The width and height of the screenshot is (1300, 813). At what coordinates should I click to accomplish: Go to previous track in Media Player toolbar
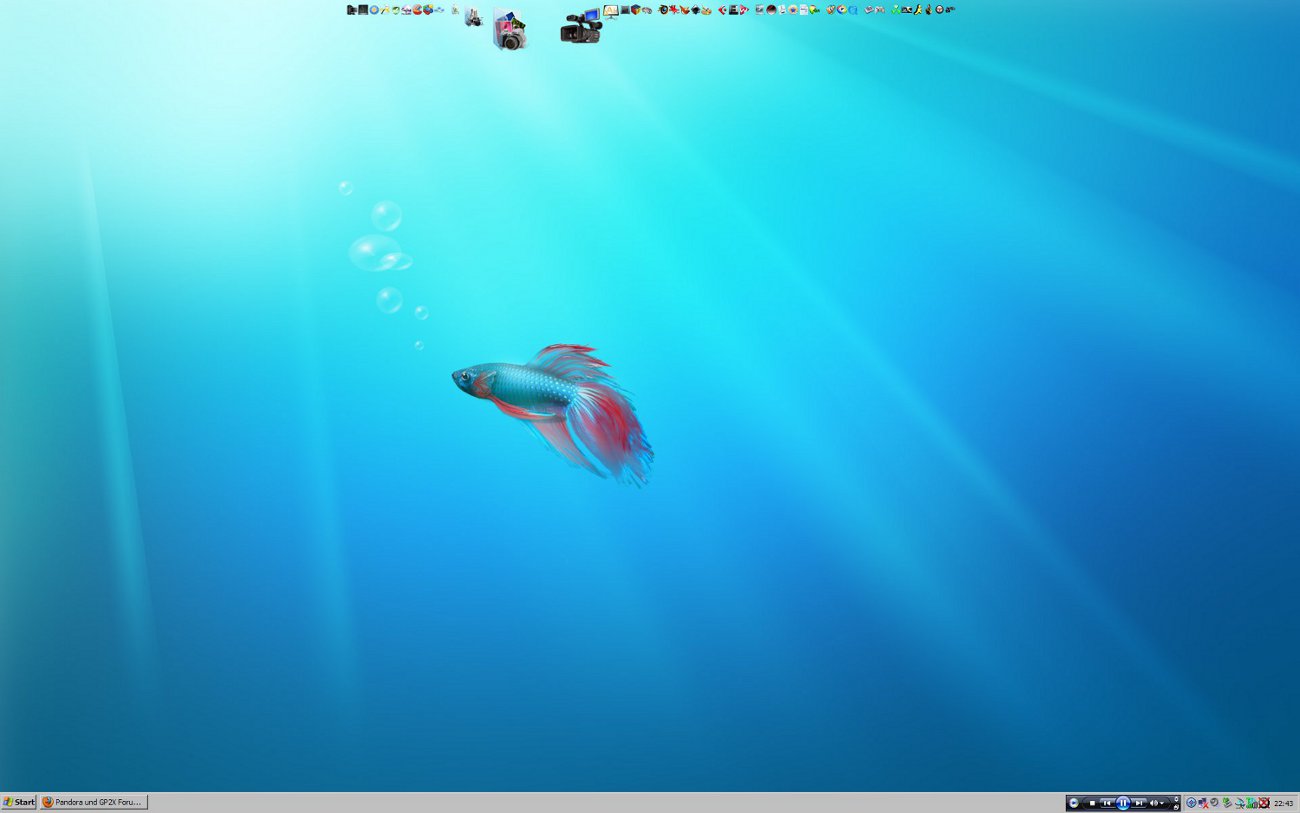[x=1107, y=803]
